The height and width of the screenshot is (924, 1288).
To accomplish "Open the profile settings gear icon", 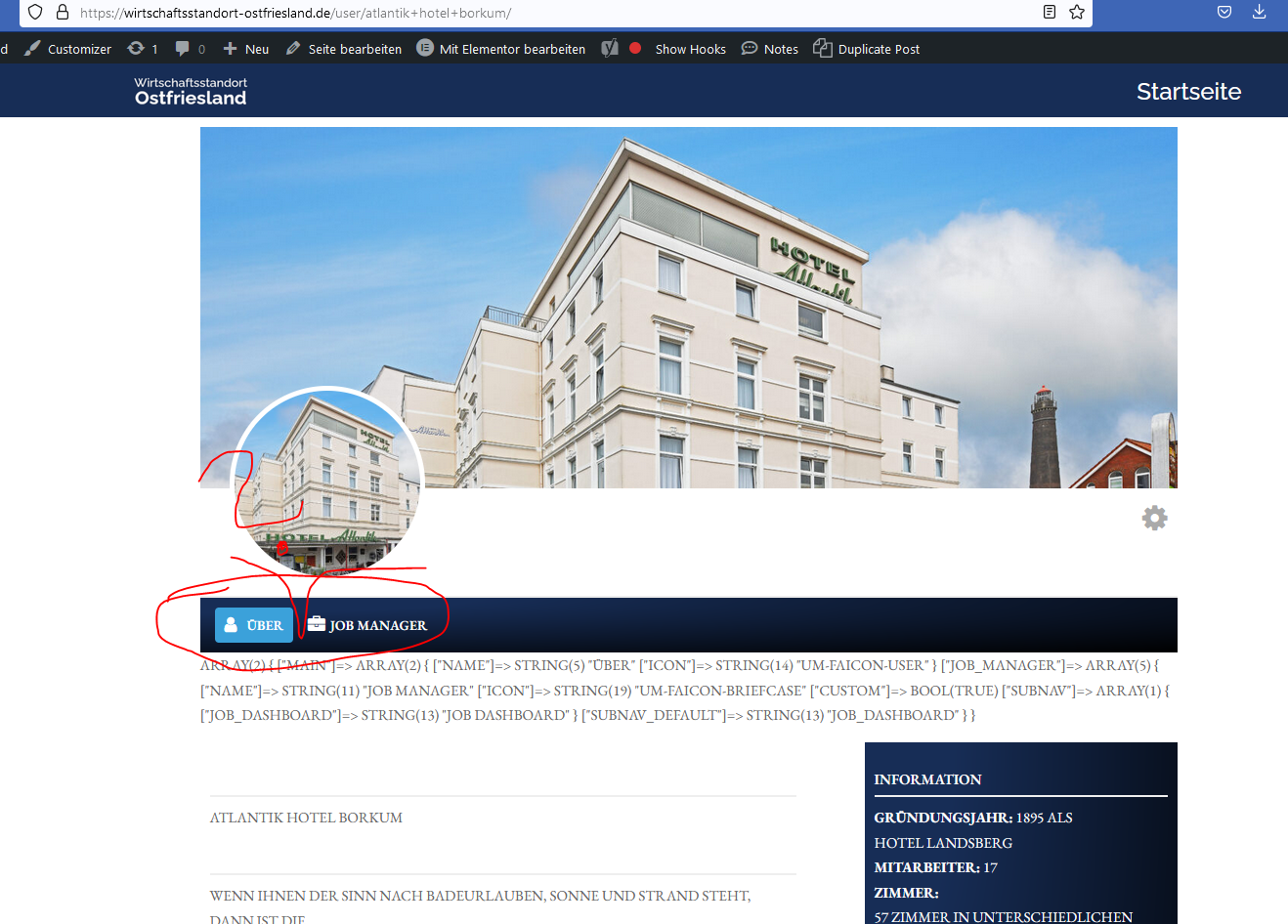I will coord(1155,518).
